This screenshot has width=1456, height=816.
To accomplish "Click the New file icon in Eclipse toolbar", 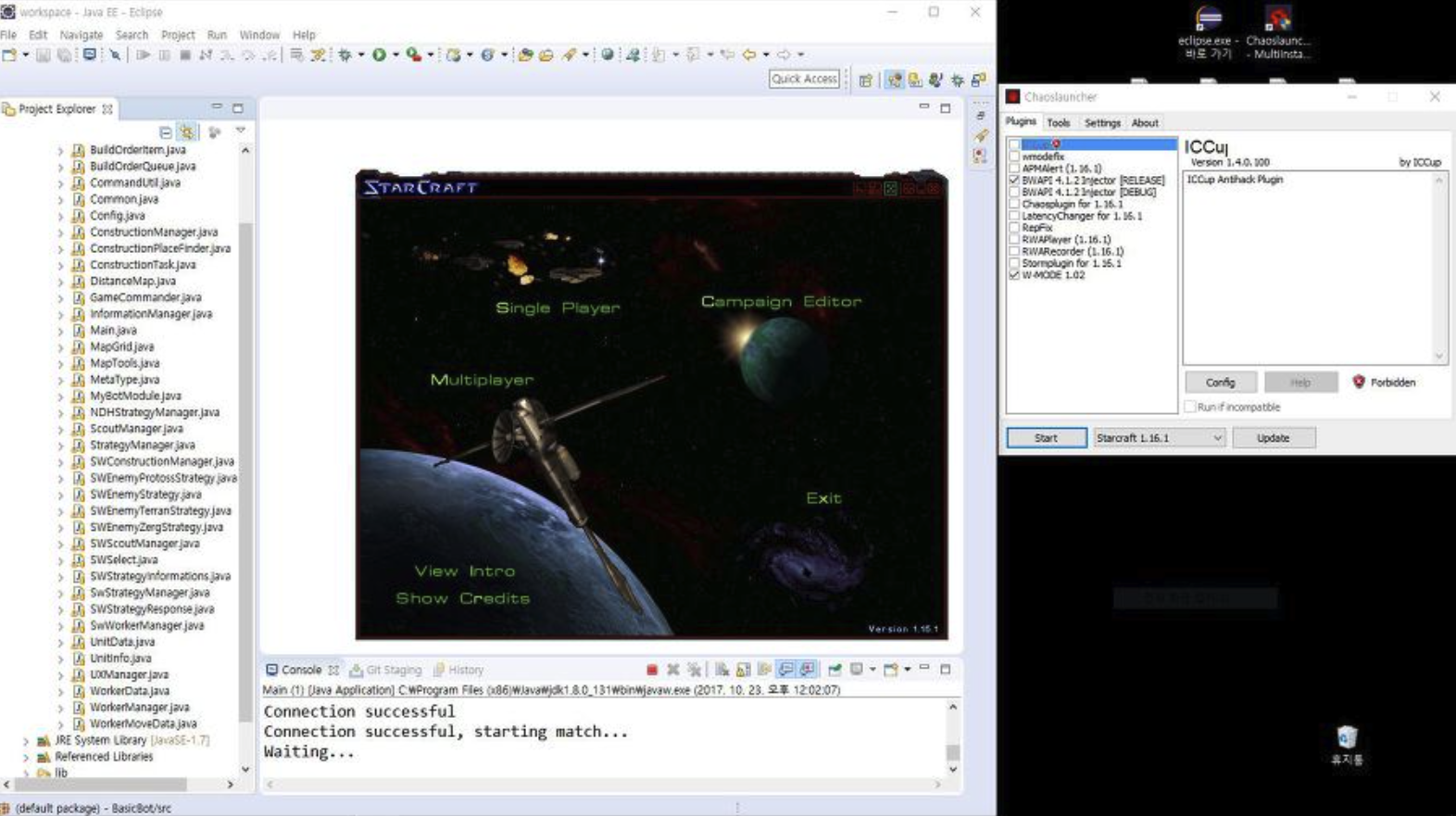I will coord(9,56).
